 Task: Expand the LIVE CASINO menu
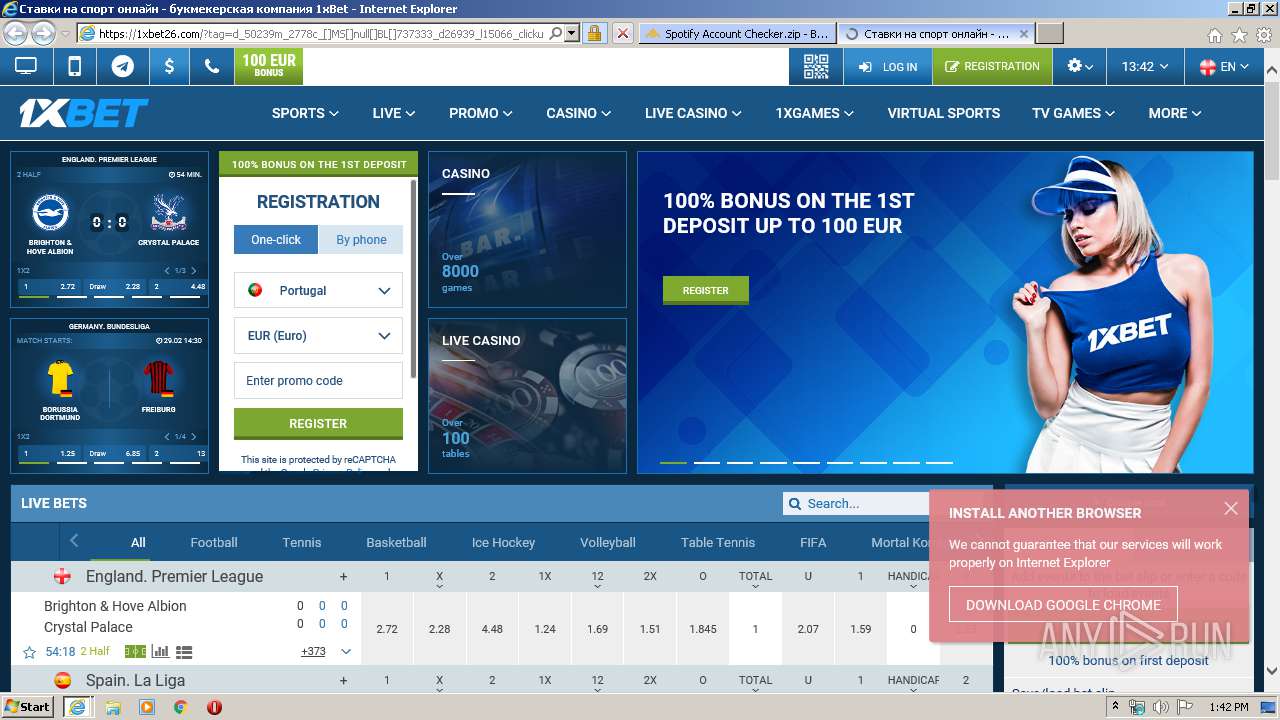point(693,113)
